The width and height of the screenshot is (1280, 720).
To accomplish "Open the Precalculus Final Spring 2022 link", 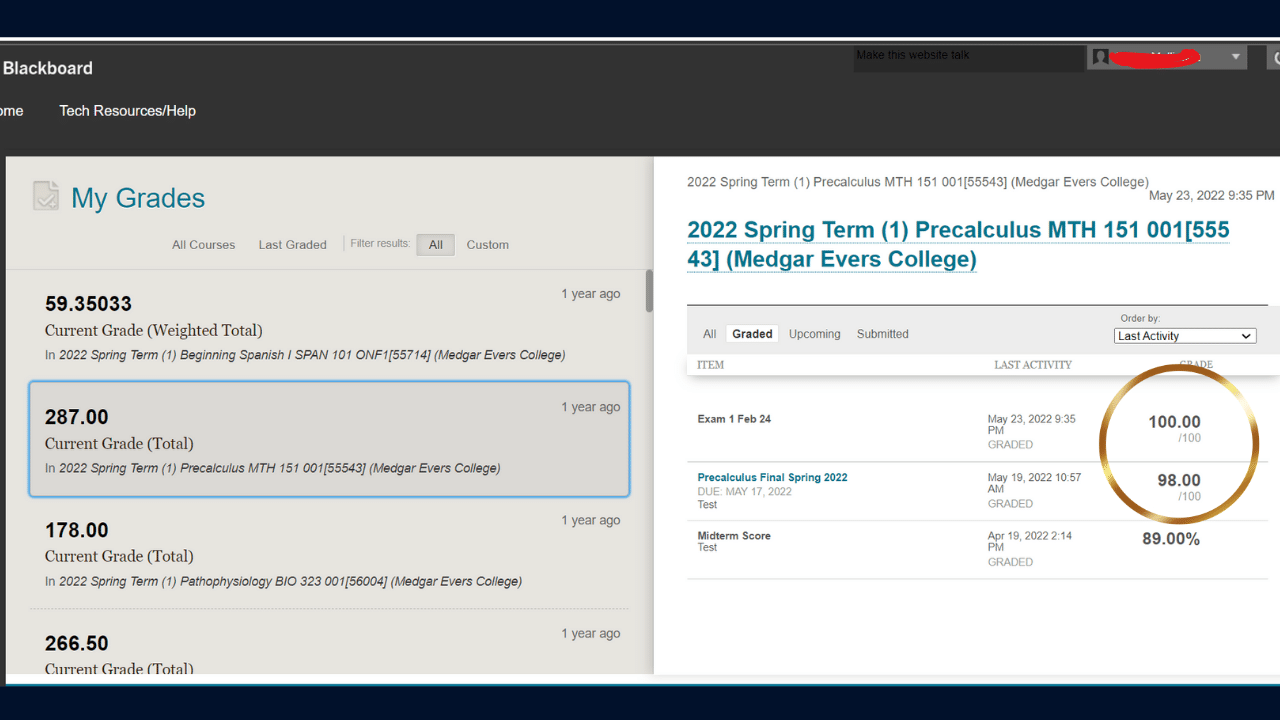I will [772, 478].
